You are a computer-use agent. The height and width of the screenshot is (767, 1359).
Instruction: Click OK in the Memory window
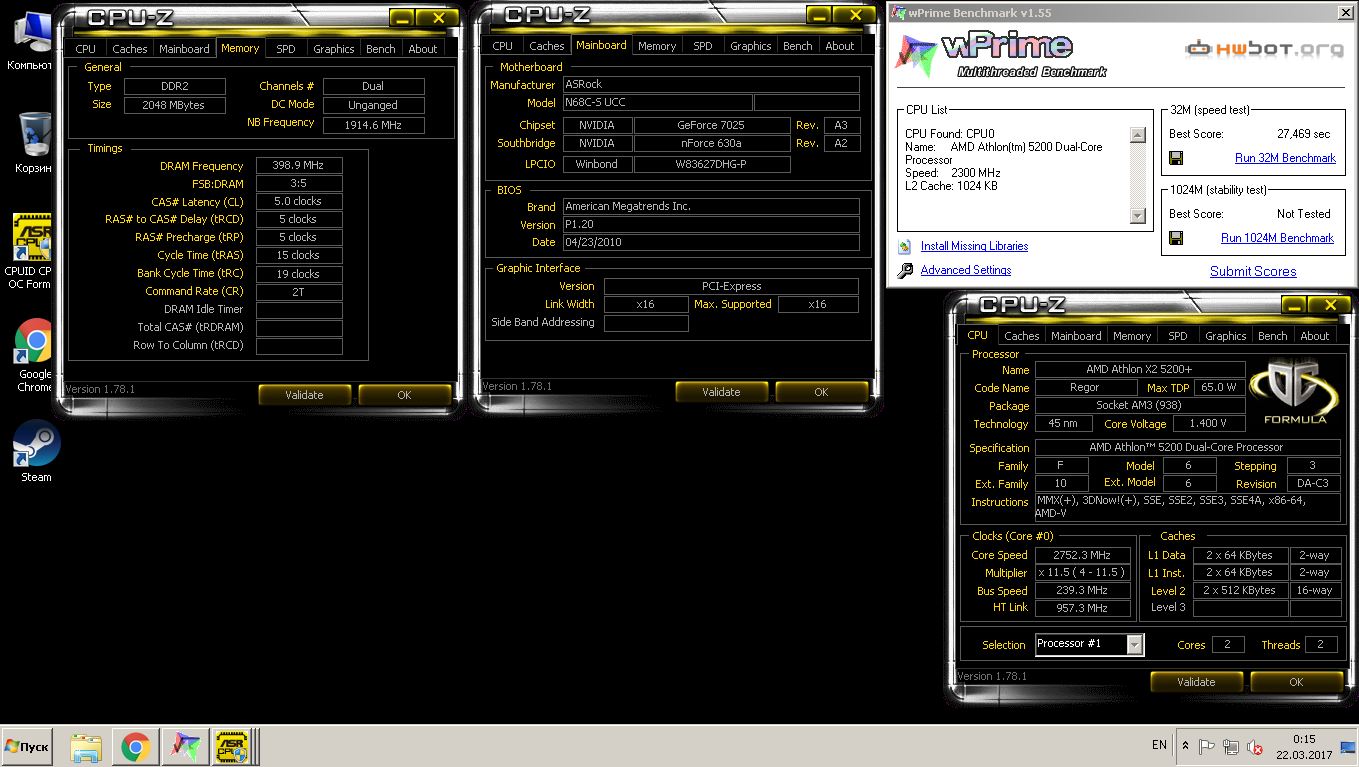click(404, 395)
